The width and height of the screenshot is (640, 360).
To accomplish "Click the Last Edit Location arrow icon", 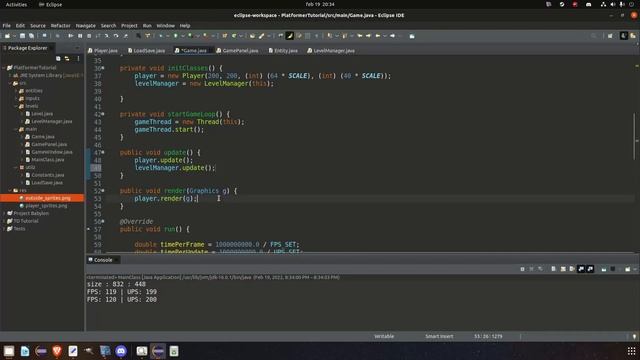I will (360, 36).
